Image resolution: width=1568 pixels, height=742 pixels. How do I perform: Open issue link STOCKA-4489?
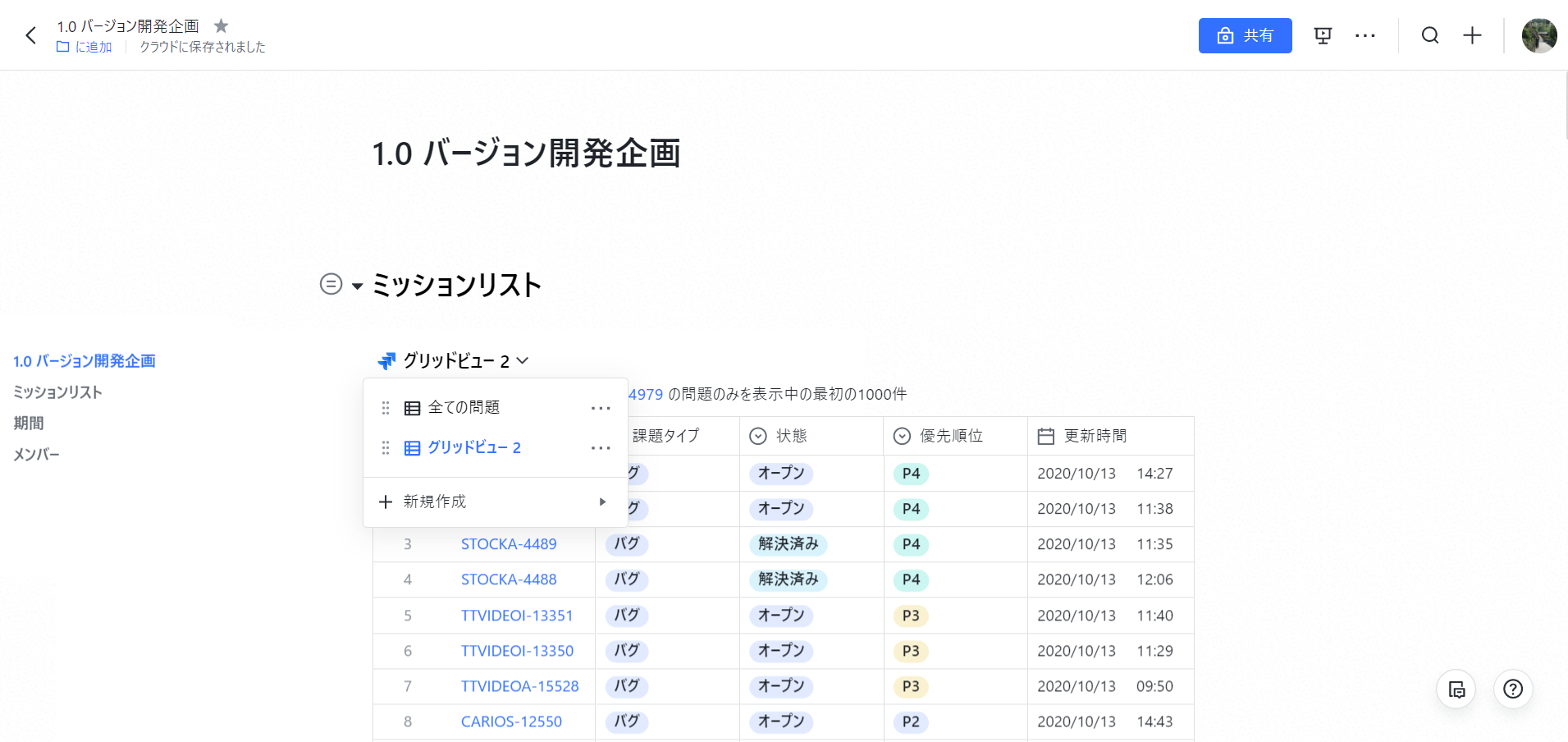[x=509, y=544]
